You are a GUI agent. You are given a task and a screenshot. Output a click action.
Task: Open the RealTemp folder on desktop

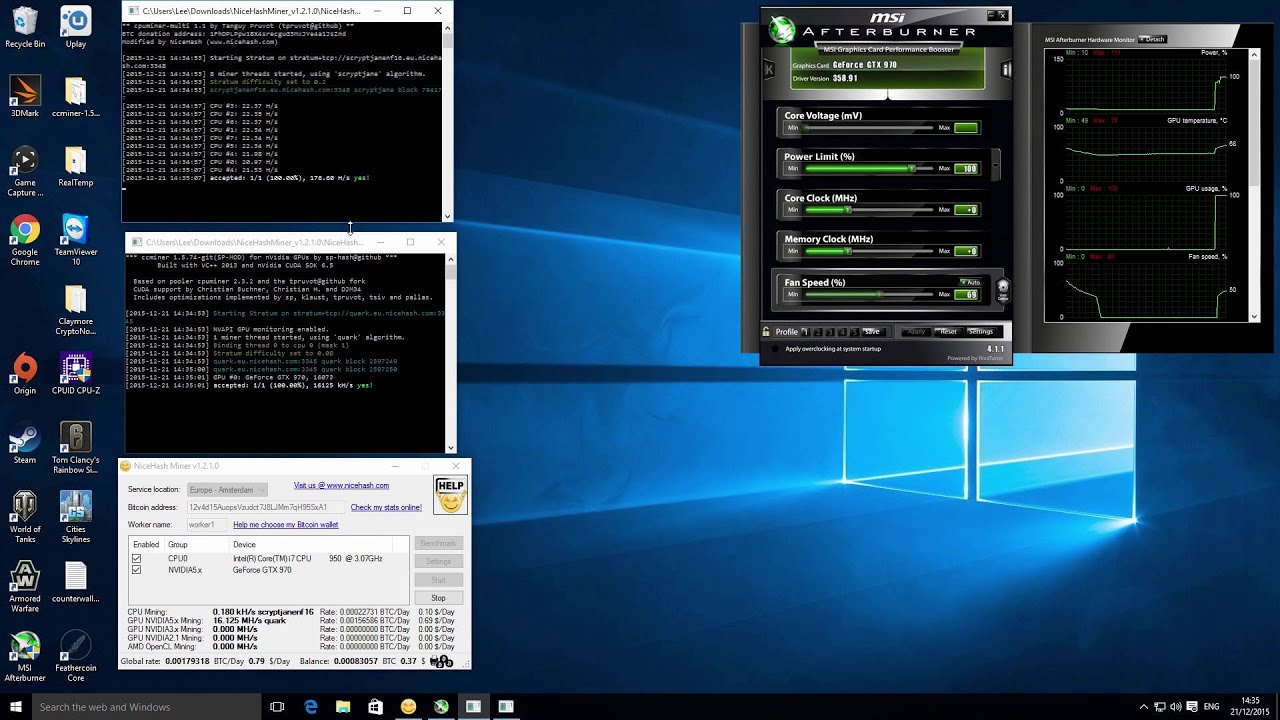75,167
